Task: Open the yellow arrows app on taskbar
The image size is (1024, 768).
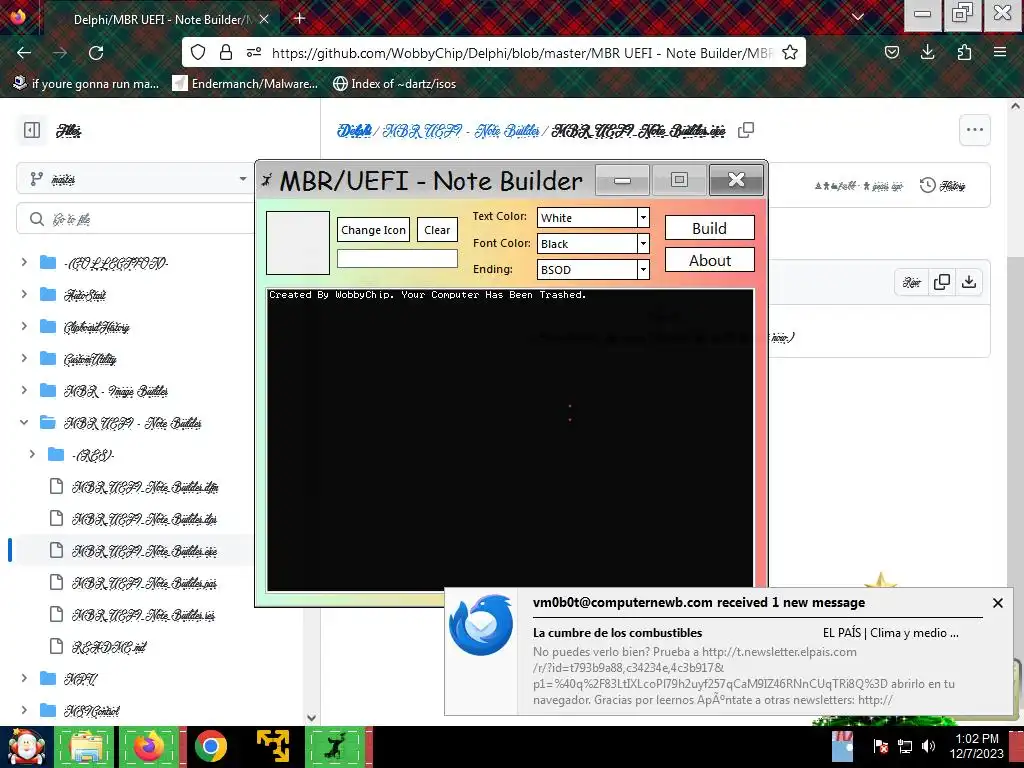Action: (273, 747)
